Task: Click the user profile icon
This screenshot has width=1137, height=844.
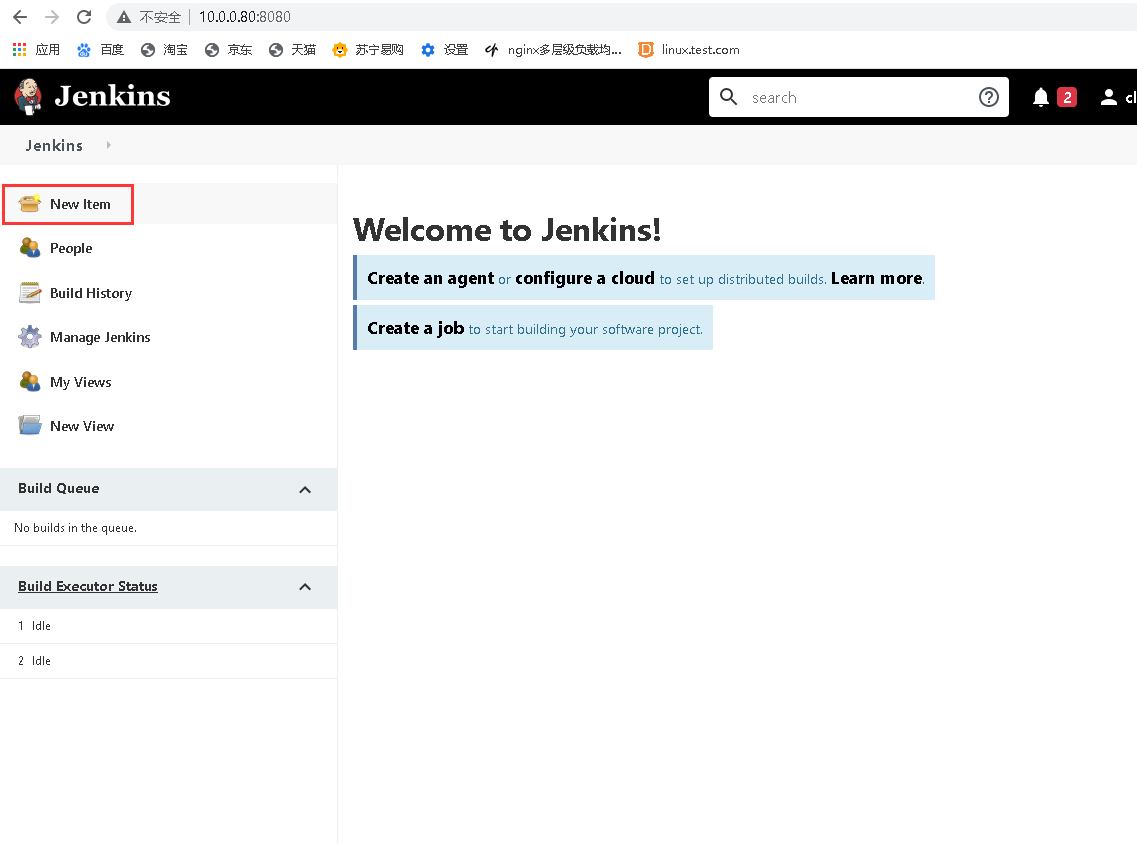Action: click(x=1109, y=97)
